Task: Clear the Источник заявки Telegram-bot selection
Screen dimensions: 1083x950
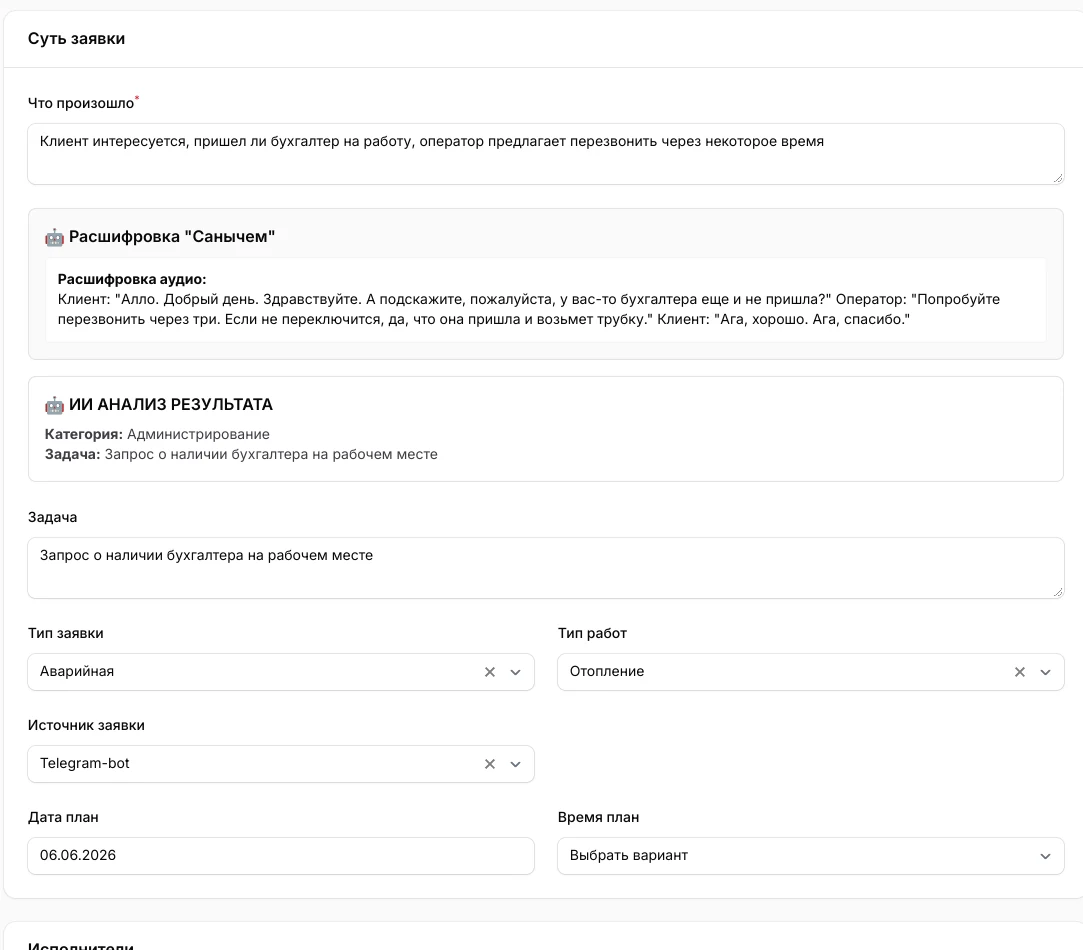Action: 490,763
